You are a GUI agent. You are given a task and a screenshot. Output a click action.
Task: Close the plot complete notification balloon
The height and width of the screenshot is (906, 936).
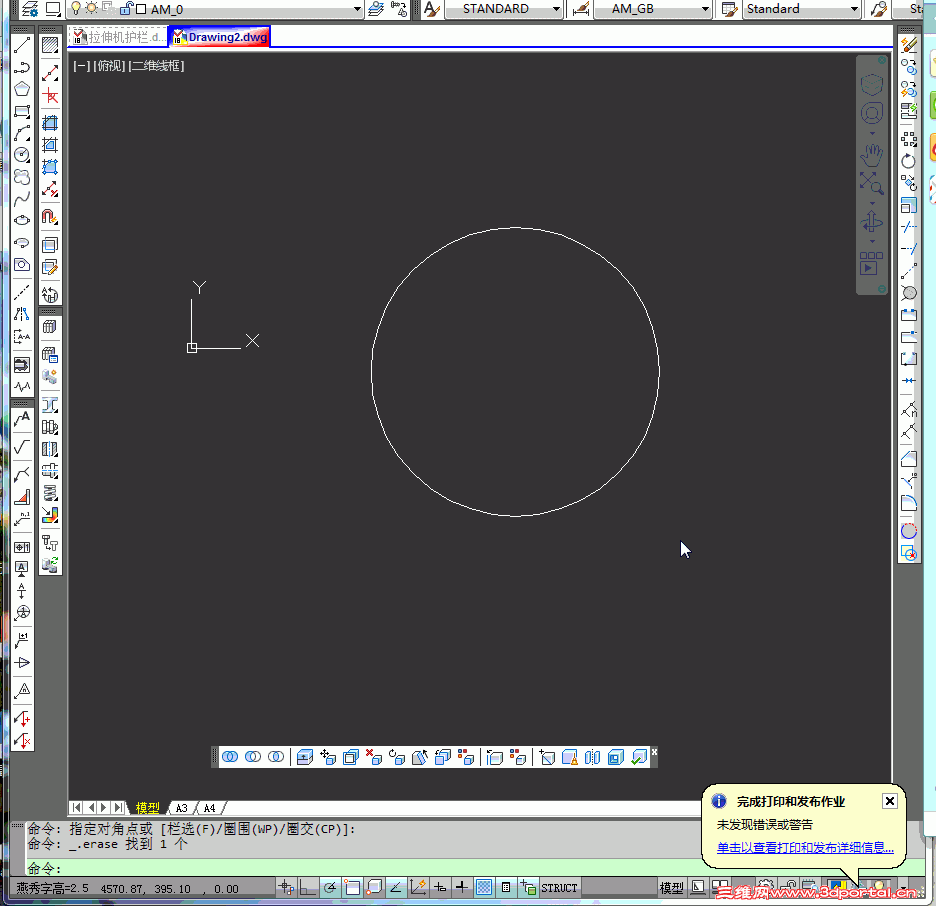(889, 801)
